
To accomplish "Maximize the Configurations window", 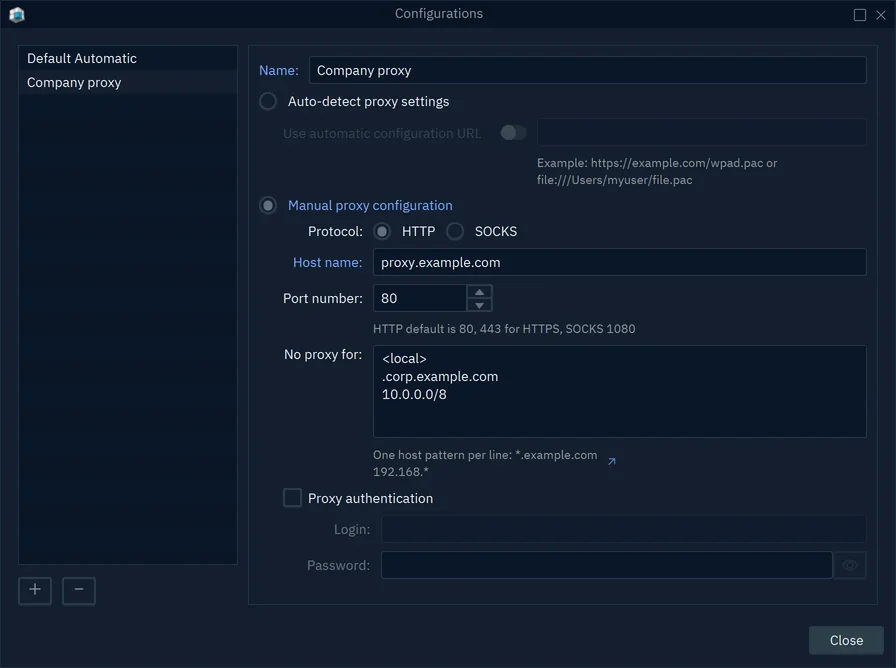I will [x=859, y=15].
